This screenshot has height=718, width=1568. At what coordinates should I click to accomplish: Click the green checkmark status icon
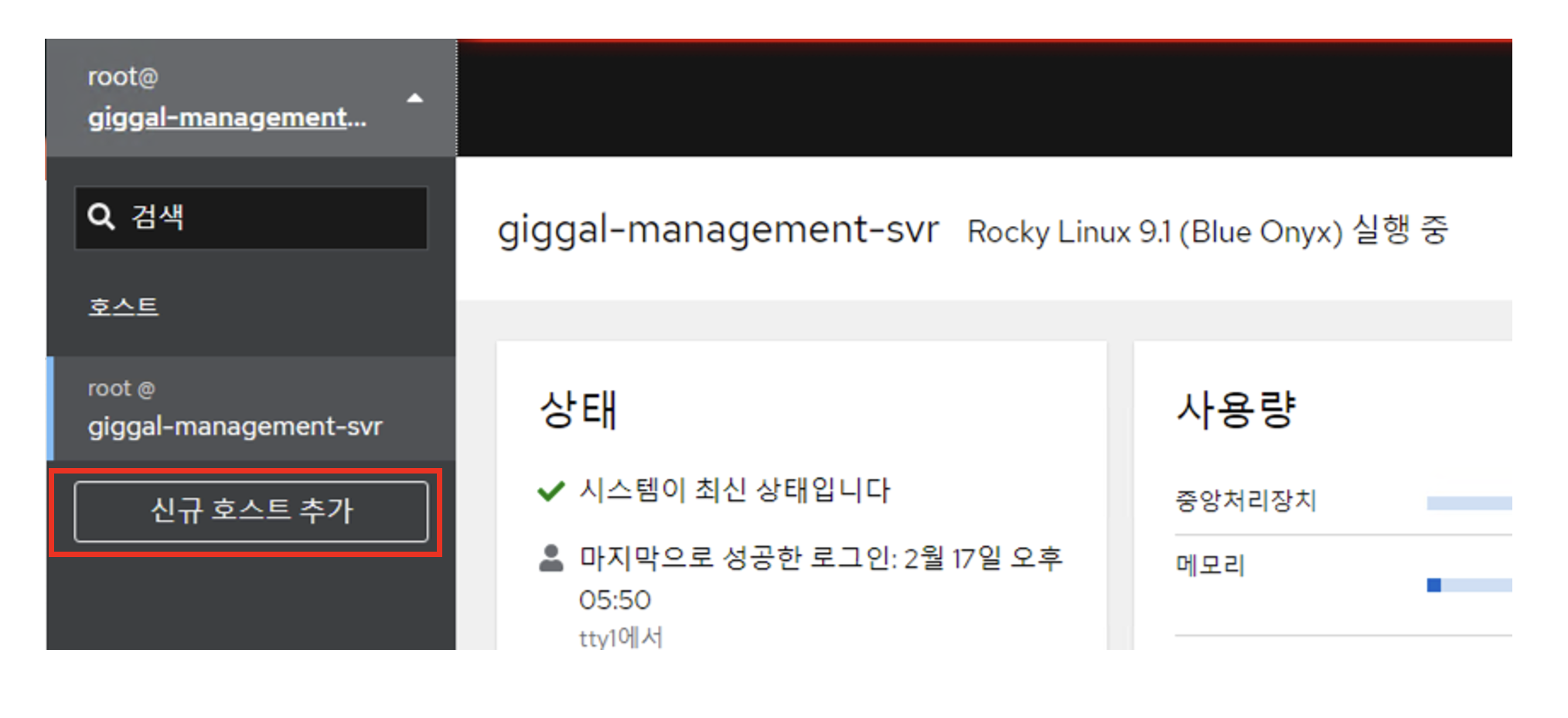[551, 491]
